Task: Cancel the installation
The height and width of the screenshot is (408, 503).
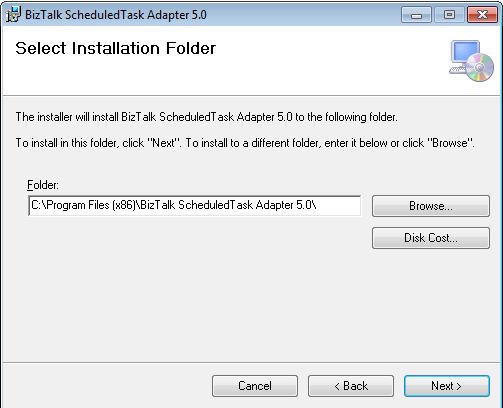Action: 255,386
